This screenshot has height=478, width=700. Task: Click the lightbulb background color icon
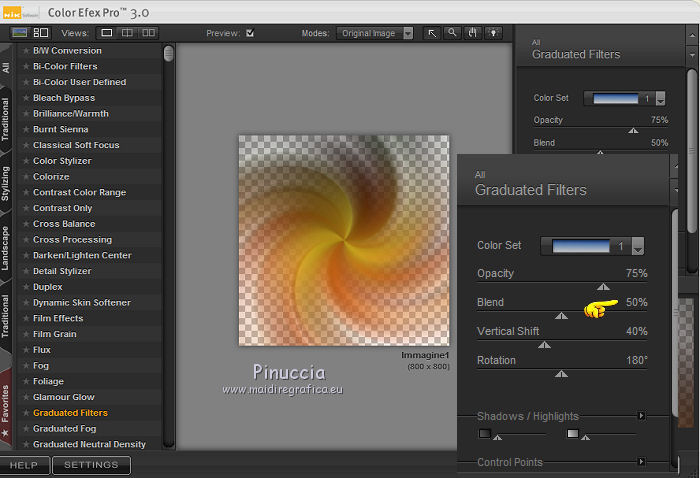pyautogui.click(x=493, y=33)
